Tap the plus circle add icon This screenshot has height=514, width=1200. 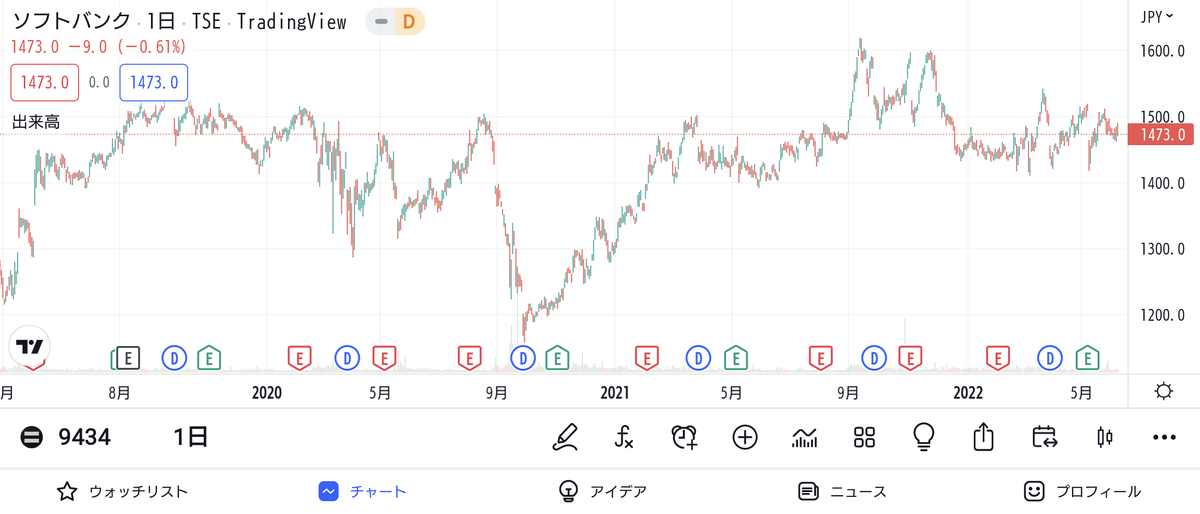pos(744,437)
